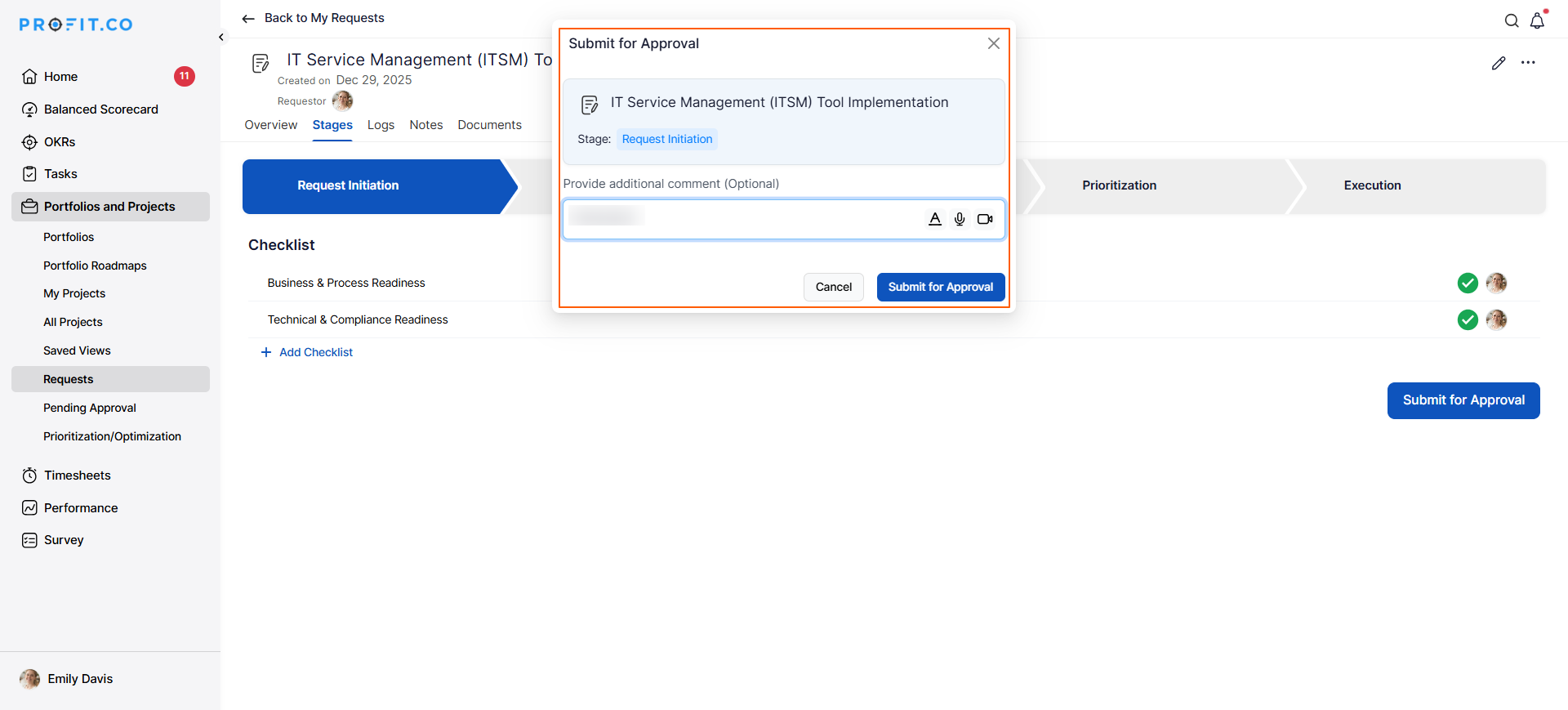Image resolution: width=1568 pixels, height=710 pixels.
Task: Open the three-dots more options menu
Action: 1528,63
